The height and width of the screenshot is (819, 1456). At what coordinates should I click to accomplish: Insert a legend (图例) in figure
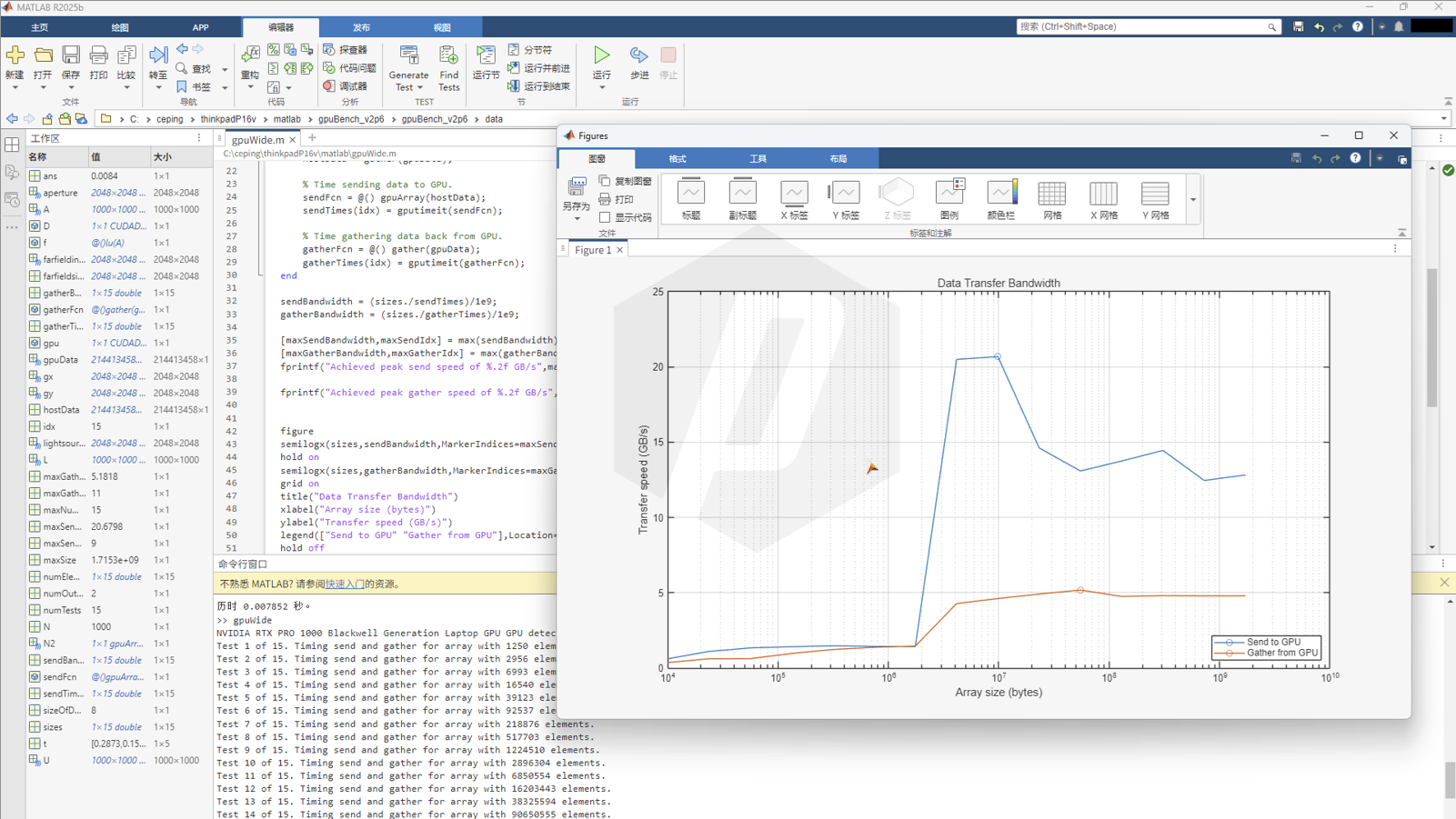click(x=949, y=194)
